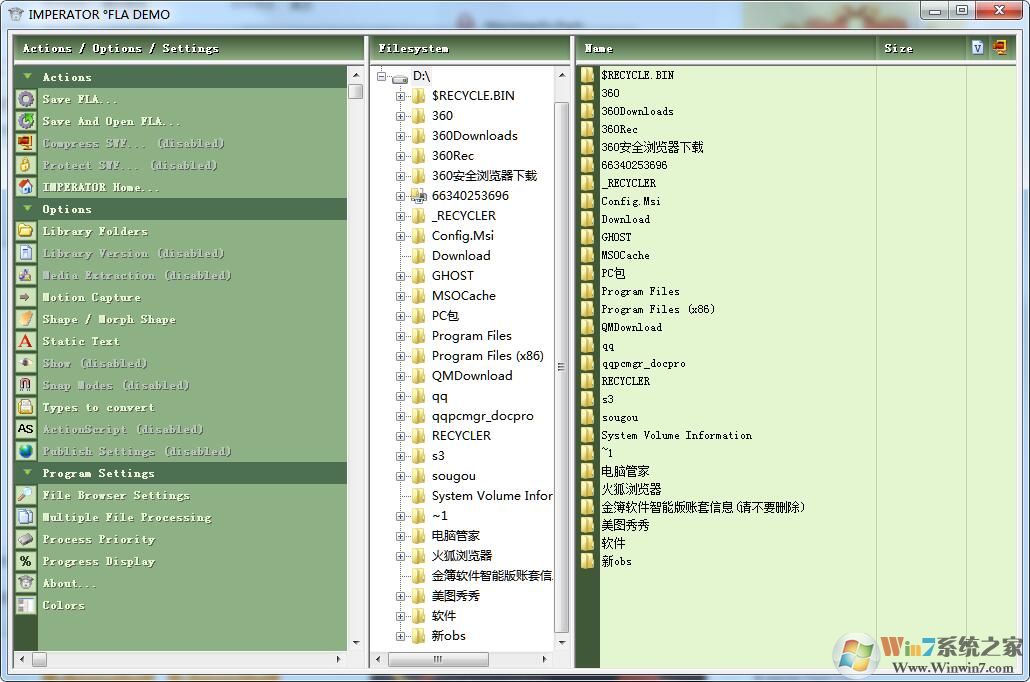Click the Save And Open FLA green icon
Image resolution: width=1030 pixels, height=682 pixels.
click(x=27, y=120)
